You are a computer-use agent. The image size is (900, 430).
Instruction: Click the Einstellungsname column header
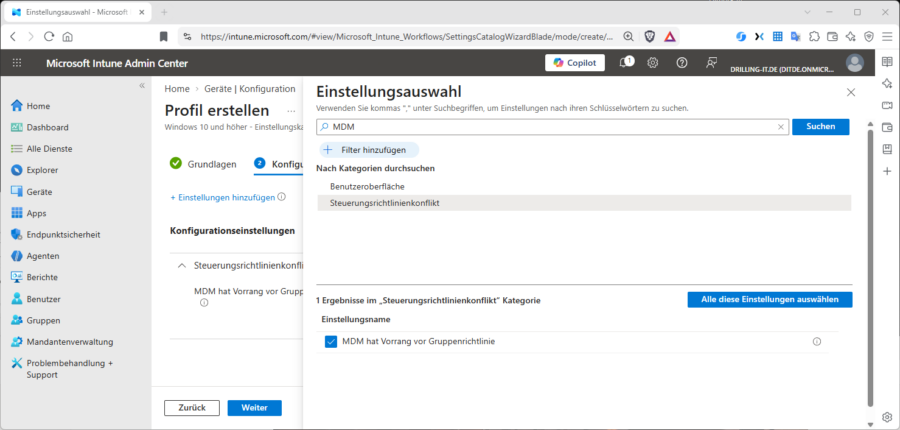356,319
